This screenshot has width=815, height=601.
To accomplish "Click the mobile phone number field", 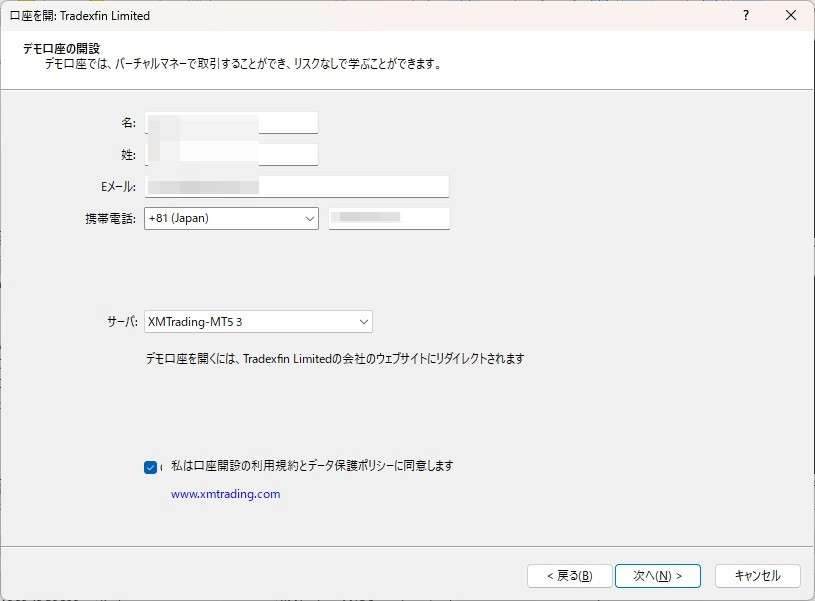I will click(389, 218).
